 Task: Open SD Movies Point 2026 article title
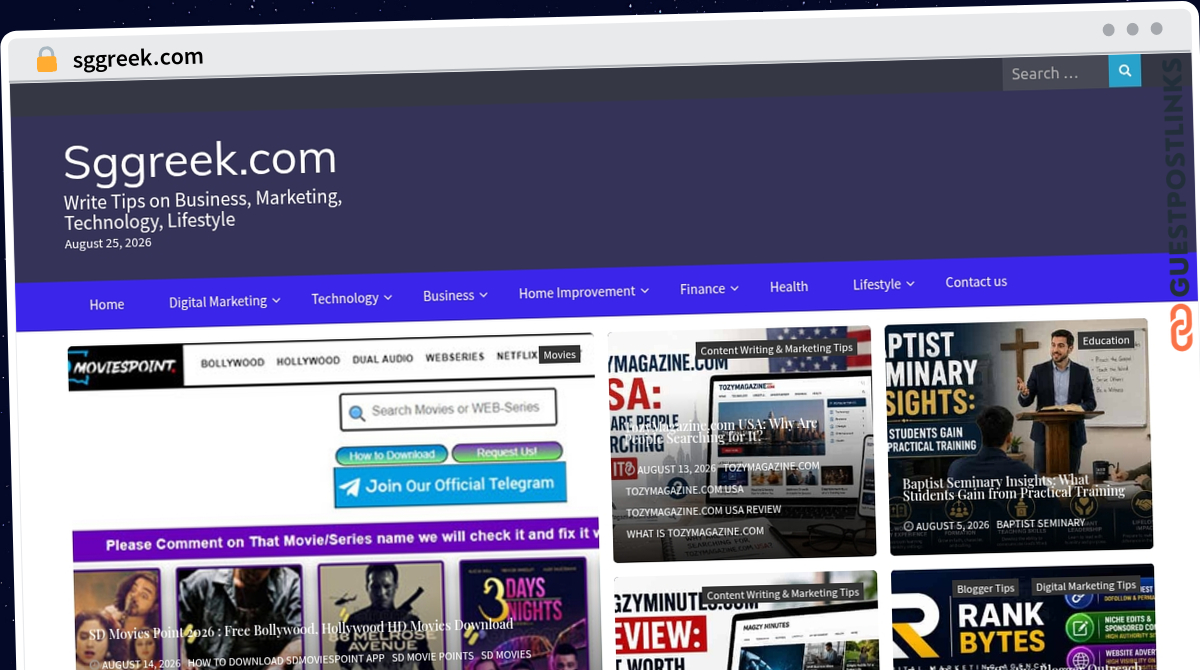[301, 629]
